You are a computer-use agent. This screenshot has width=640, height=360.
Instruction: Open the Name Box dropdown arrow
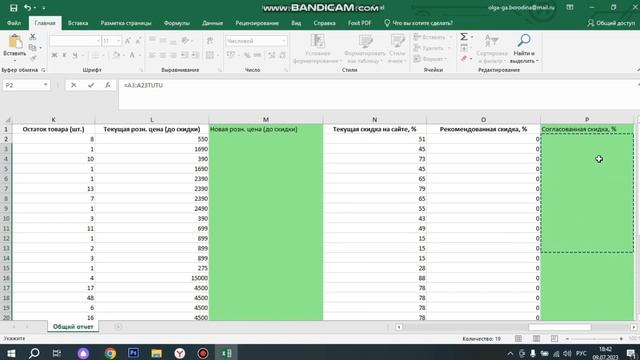(x=46, y=85)
